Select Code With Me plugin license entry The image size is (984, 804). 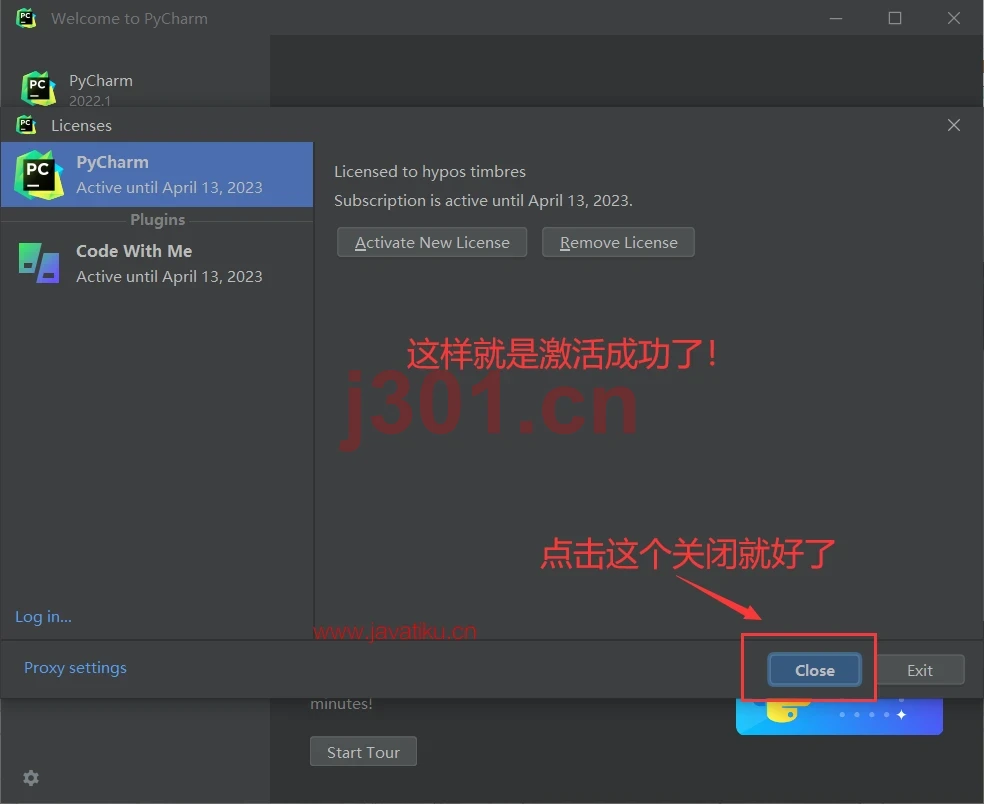[157, 264]
